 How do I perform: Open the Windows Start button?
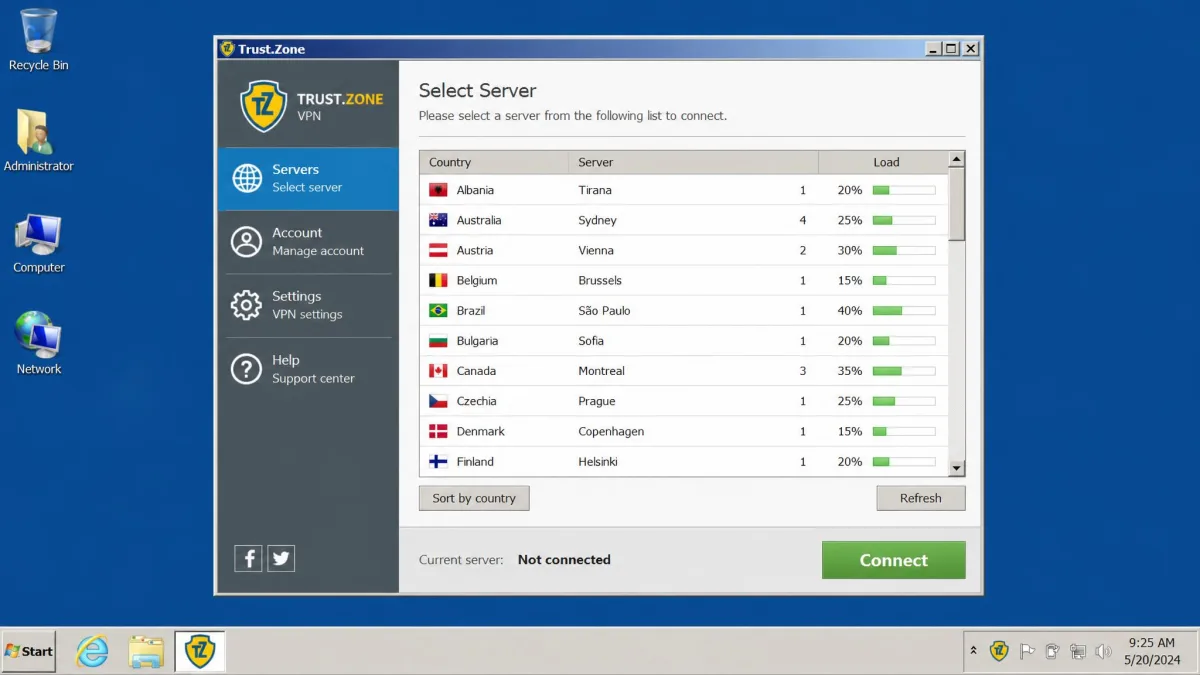(29, 651)
